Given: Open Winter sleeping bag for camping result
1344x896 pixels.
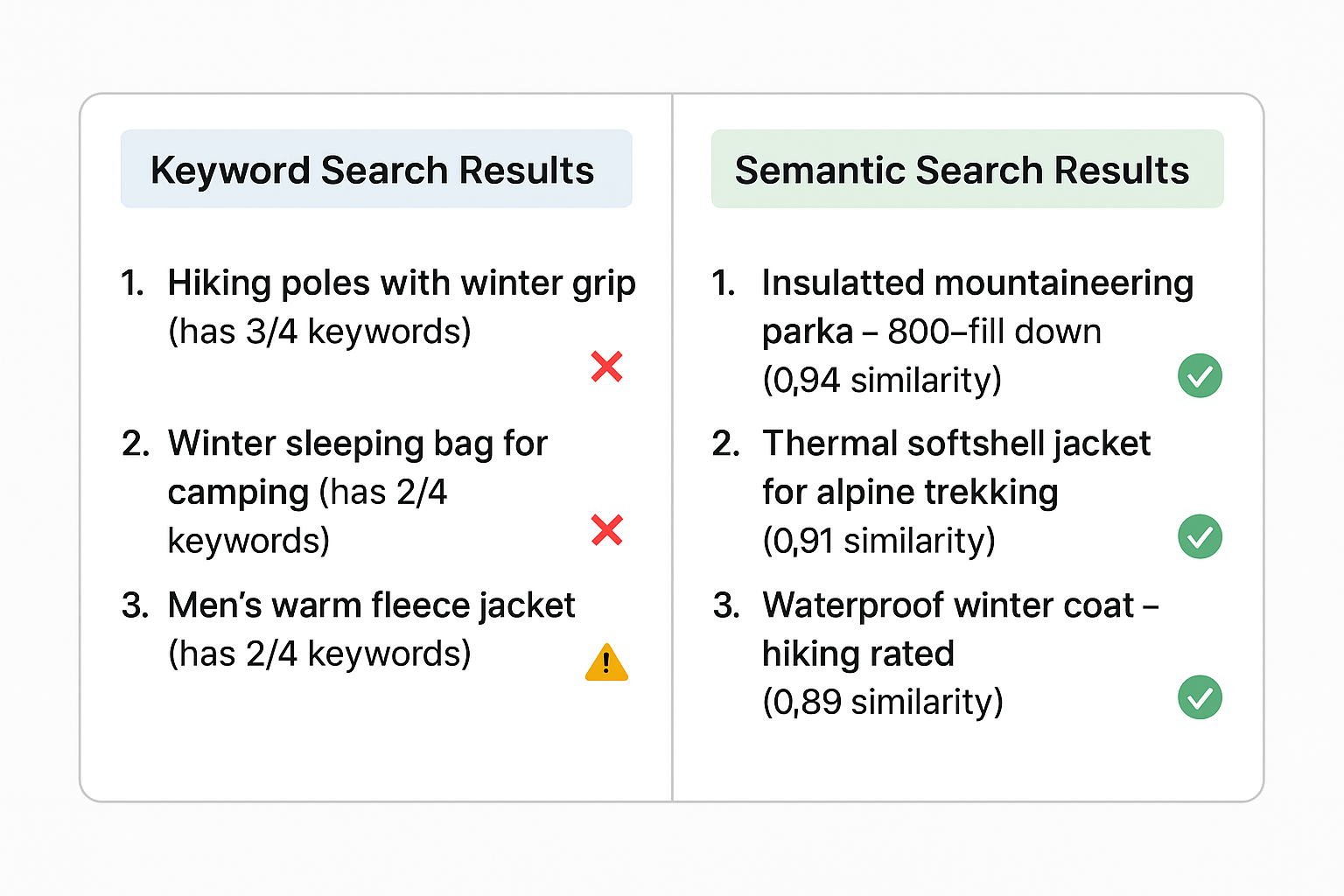Looking at the screenshot, I should (x=357, y=444).
